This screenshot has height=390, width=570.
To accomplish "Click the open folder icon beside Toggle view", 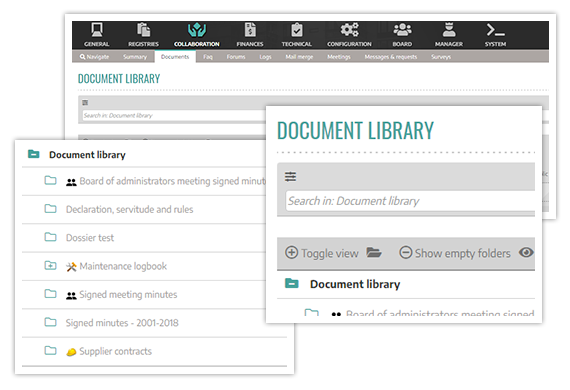I will click(x=374, y=252).
